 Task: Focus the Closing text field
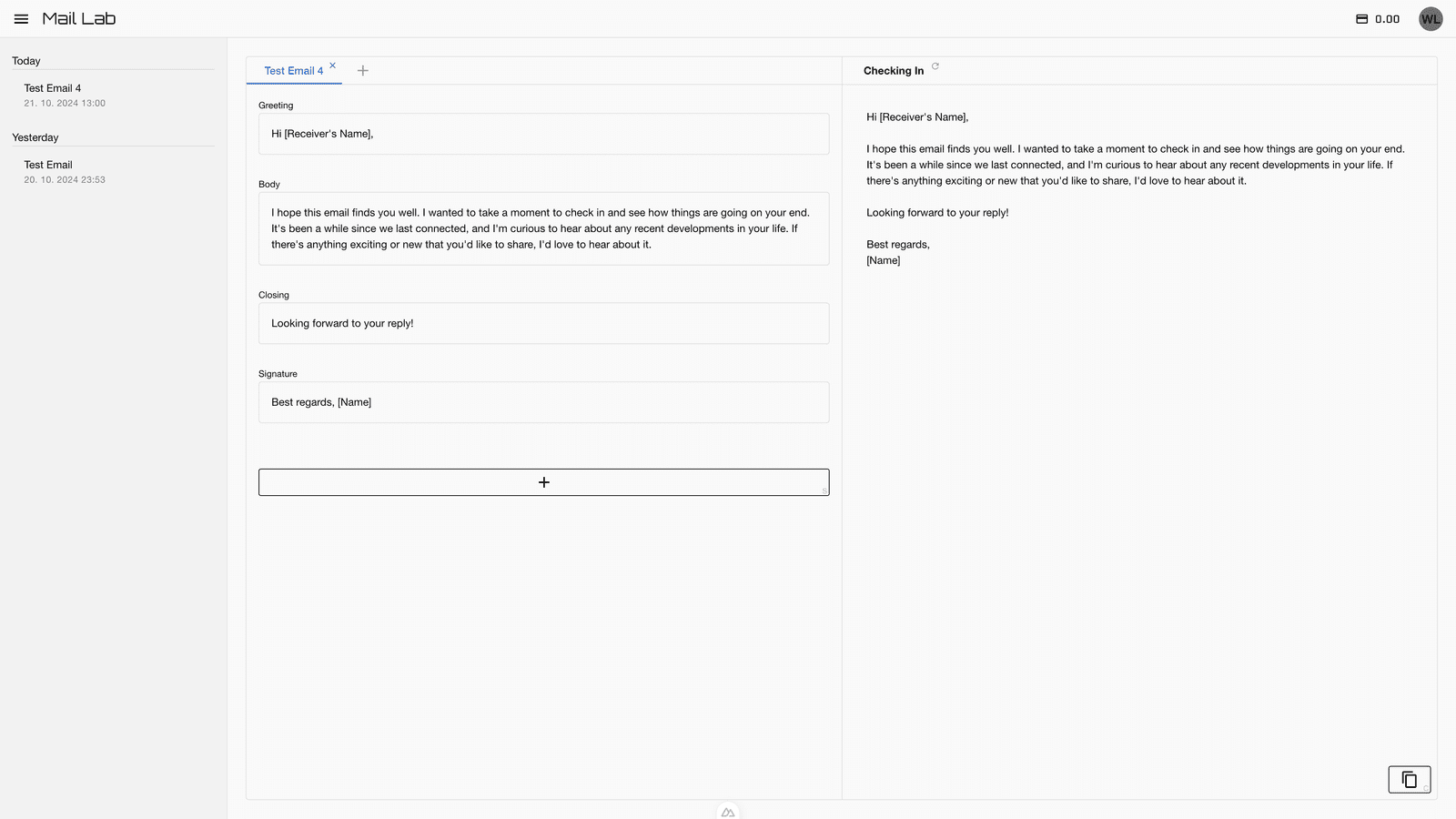coord(543,323)
